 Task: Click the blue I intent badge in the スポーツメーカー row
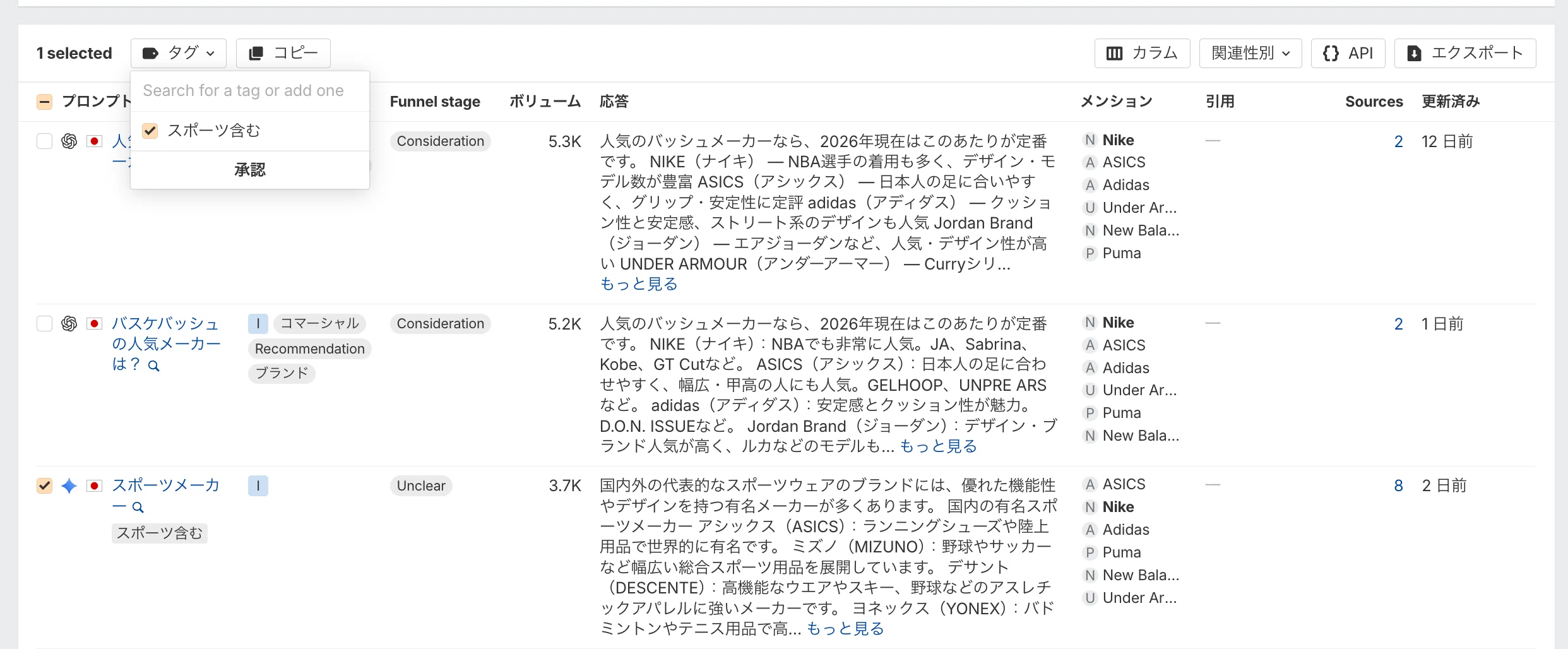tap(258, 485)
